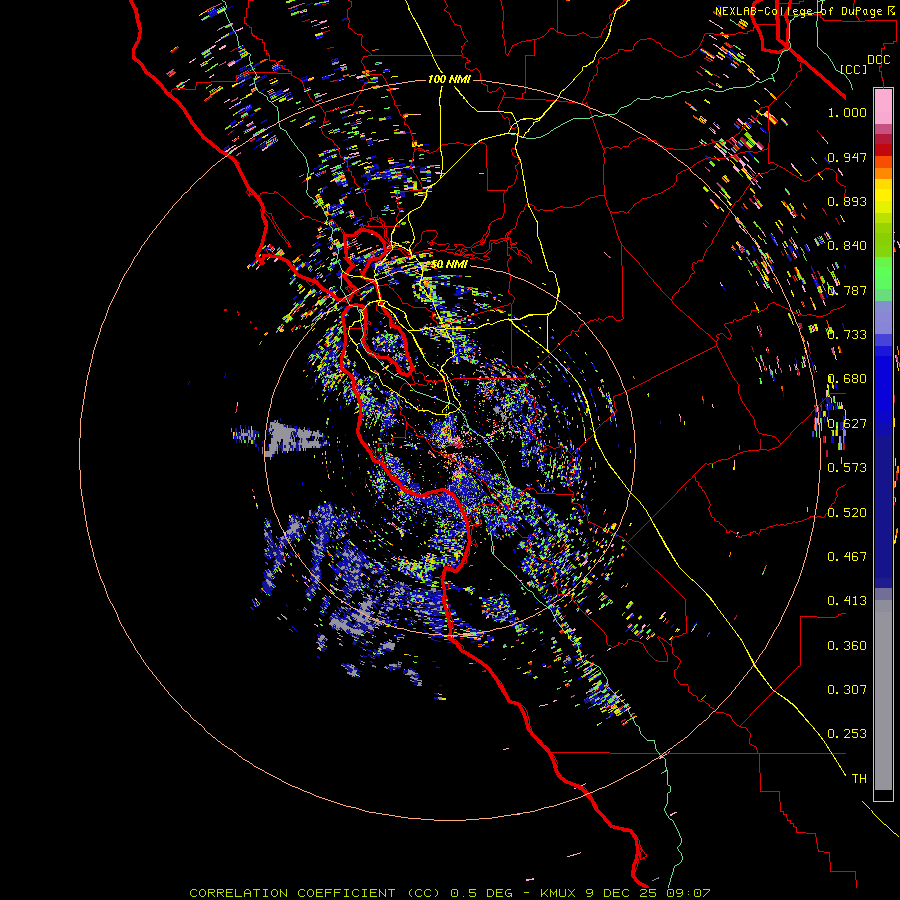This screenshot has width=900, height=900.
Task: Select the 0.253 legend value
Action: click(847, 734)
